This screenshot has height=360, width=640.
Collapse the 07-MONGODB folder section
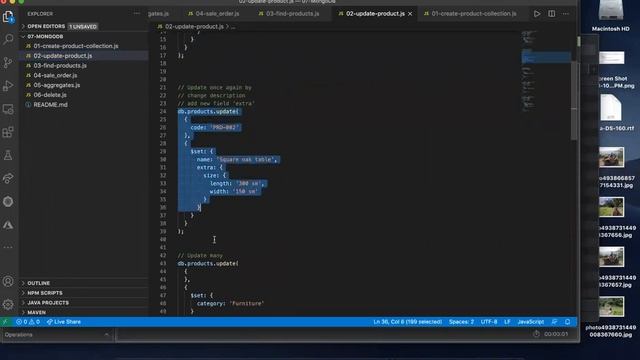[23, 36]
